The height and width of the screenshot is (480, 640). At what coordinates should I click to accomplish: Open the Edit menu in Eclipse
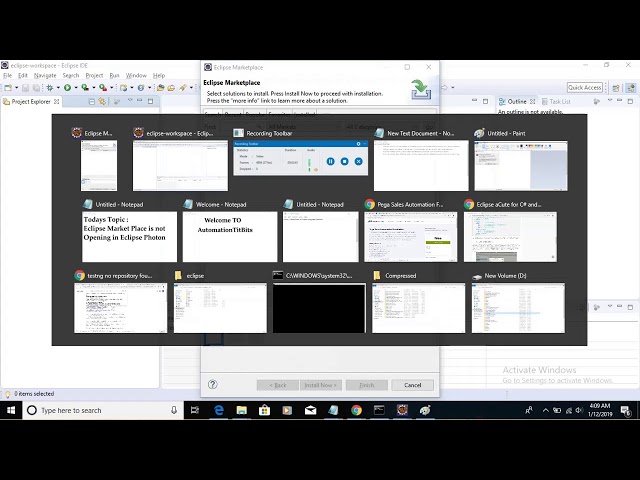23,76
